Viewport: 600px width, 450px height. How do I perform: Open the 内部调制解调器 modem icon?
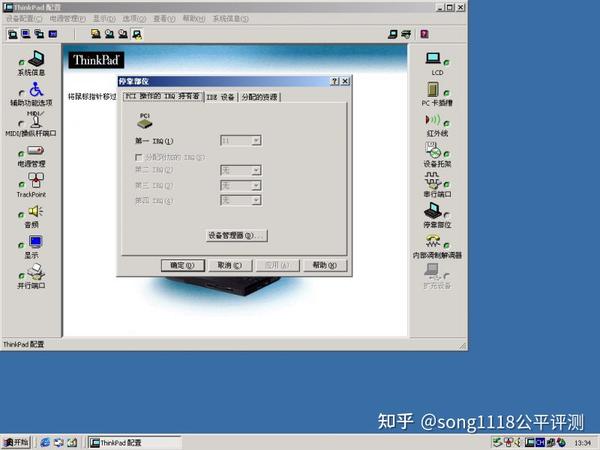pyautogui.click(x=433, y=241)
